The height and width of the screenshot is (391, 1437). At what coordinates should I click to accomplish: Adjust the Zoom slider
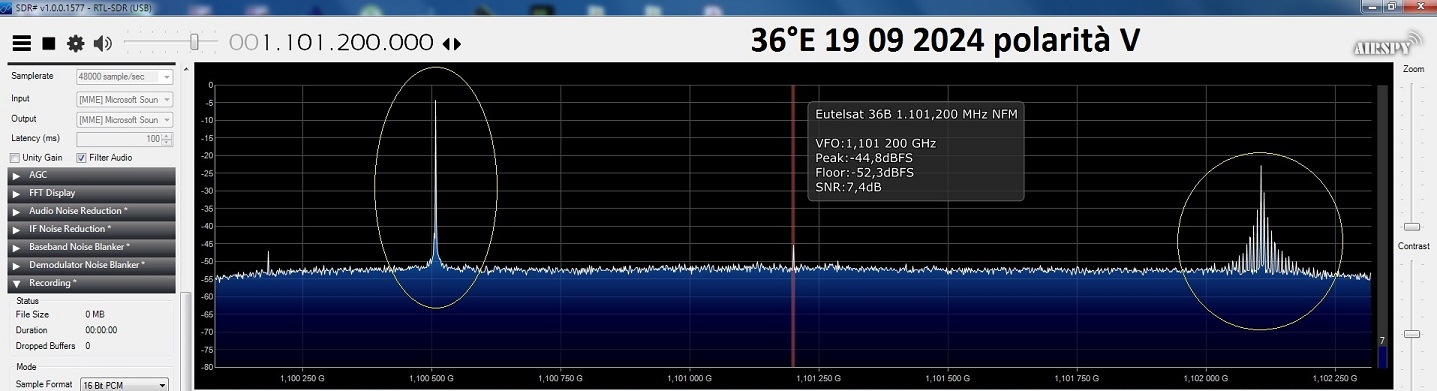click(x=1412, y=226)
